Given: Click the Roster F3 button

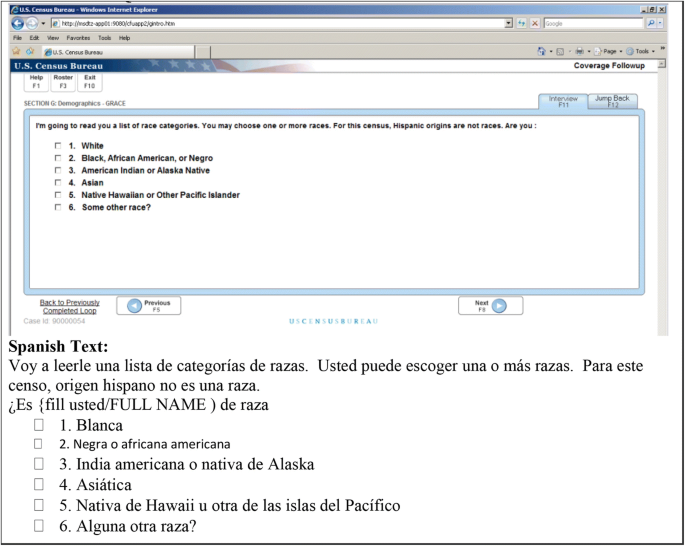Looking at the screenshot, I should click(x=63, y=81).
